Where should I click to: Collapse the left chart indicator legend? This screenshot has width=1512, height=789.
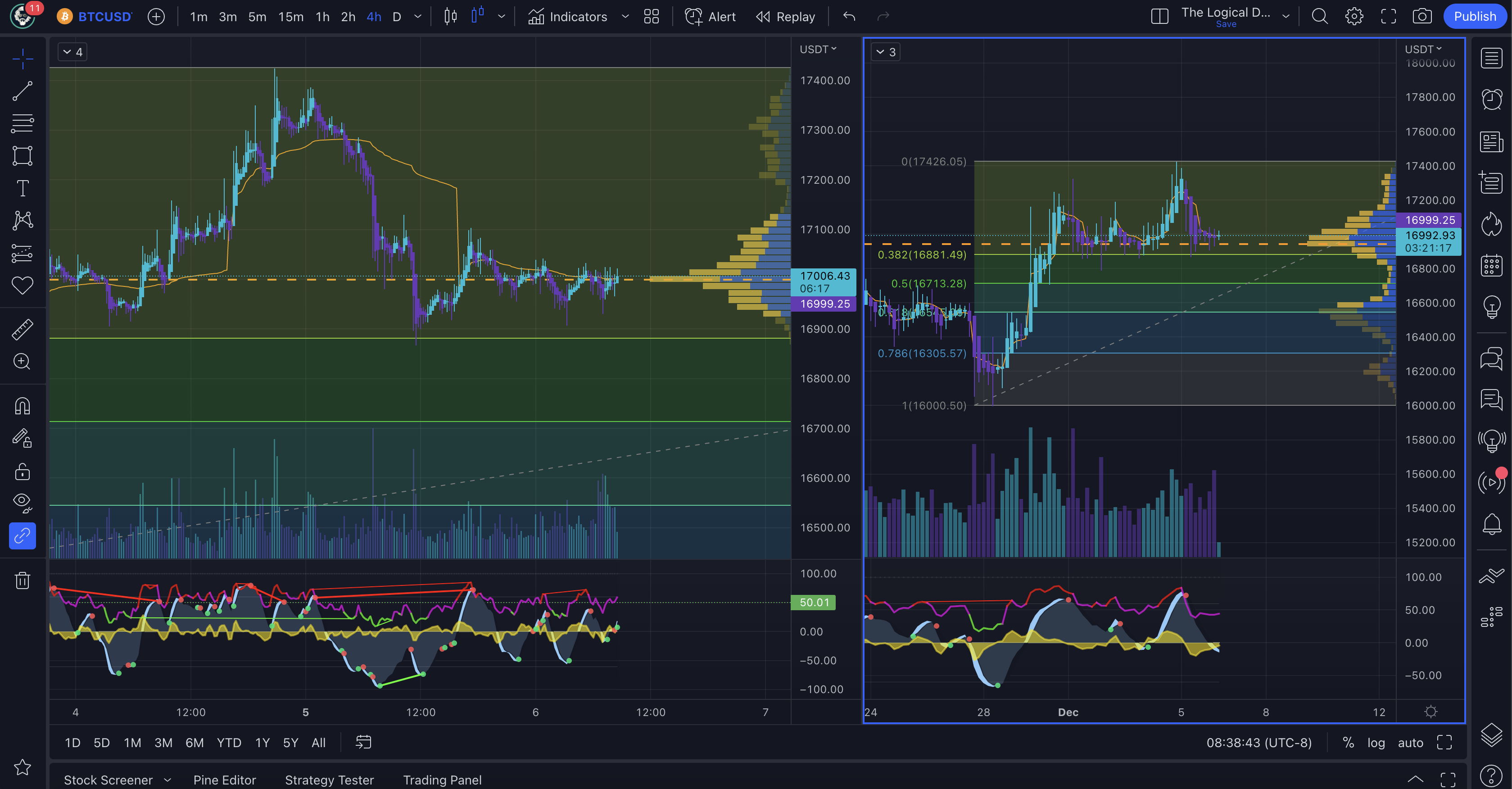[x=73, y=52]
